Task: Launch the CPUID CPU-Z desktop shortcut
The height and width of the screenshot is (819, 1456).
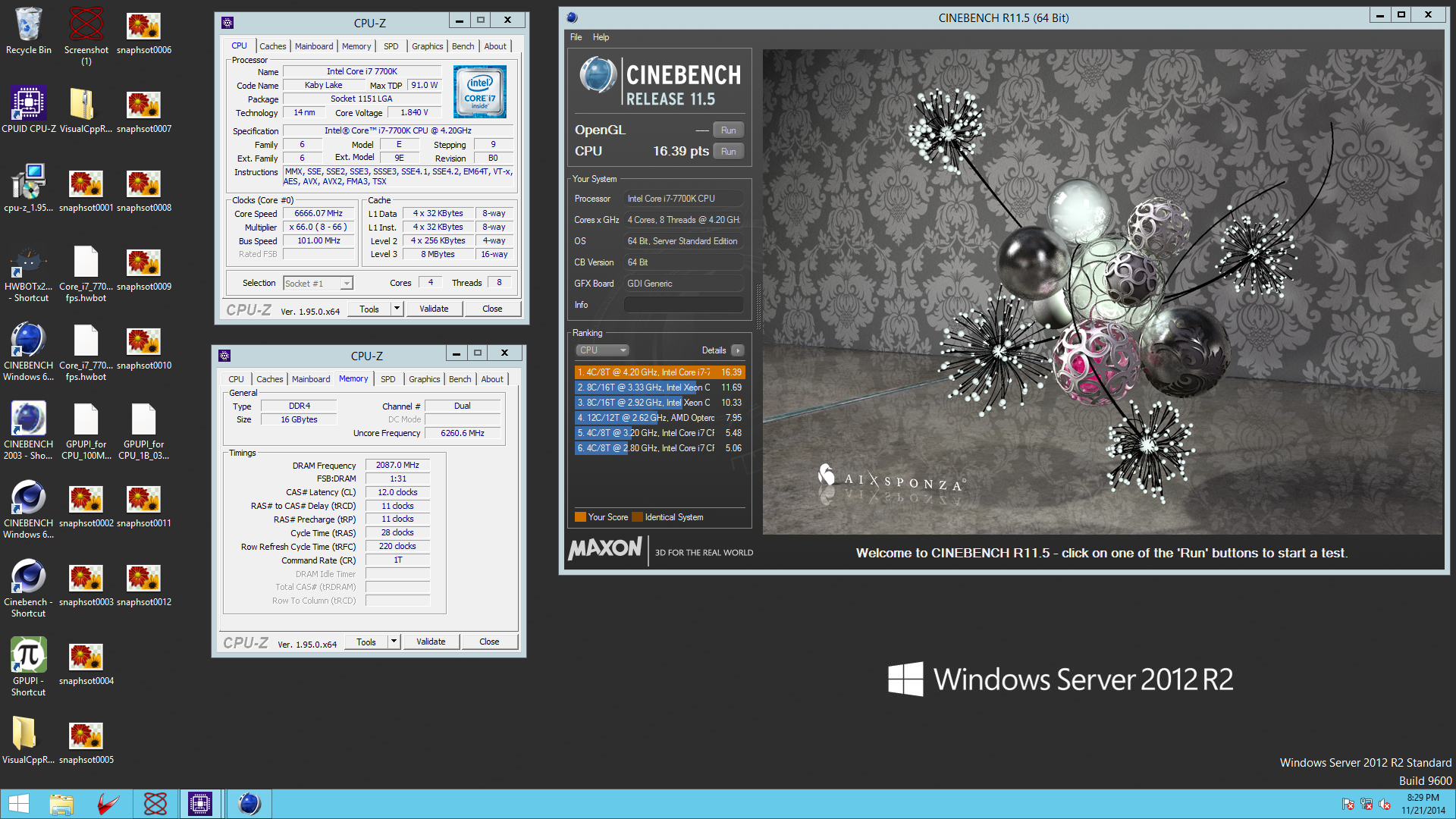Action: coord(28,110)
